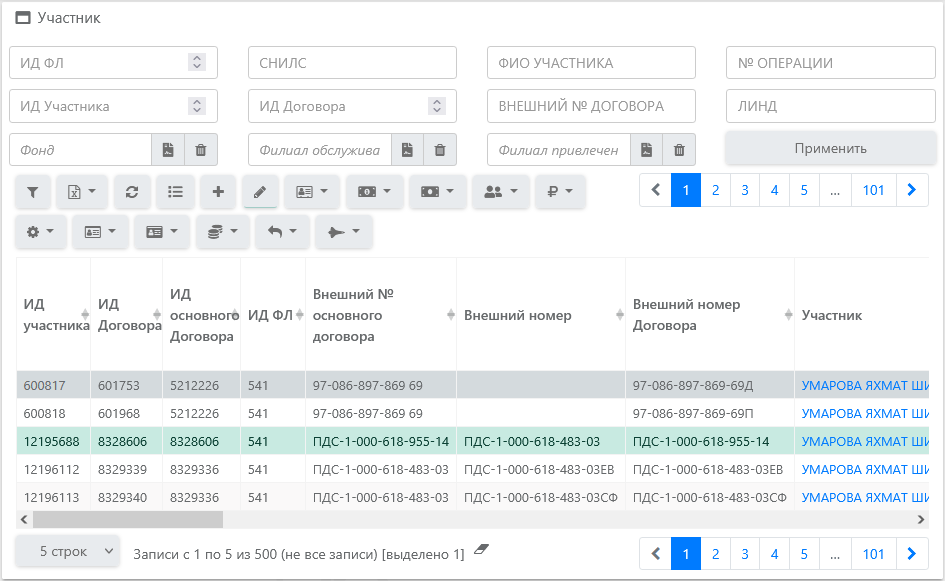Expand the ruble currency dropdown menu
This screenshot has height=581, width=945.
click(x=559, y=191)
